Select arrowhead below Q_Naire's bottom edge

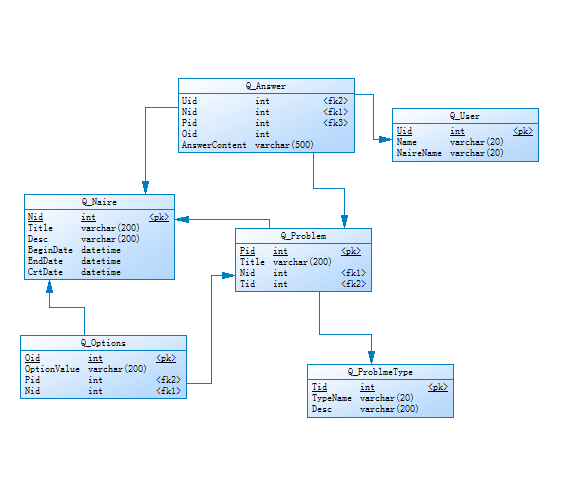coord(49,287)
